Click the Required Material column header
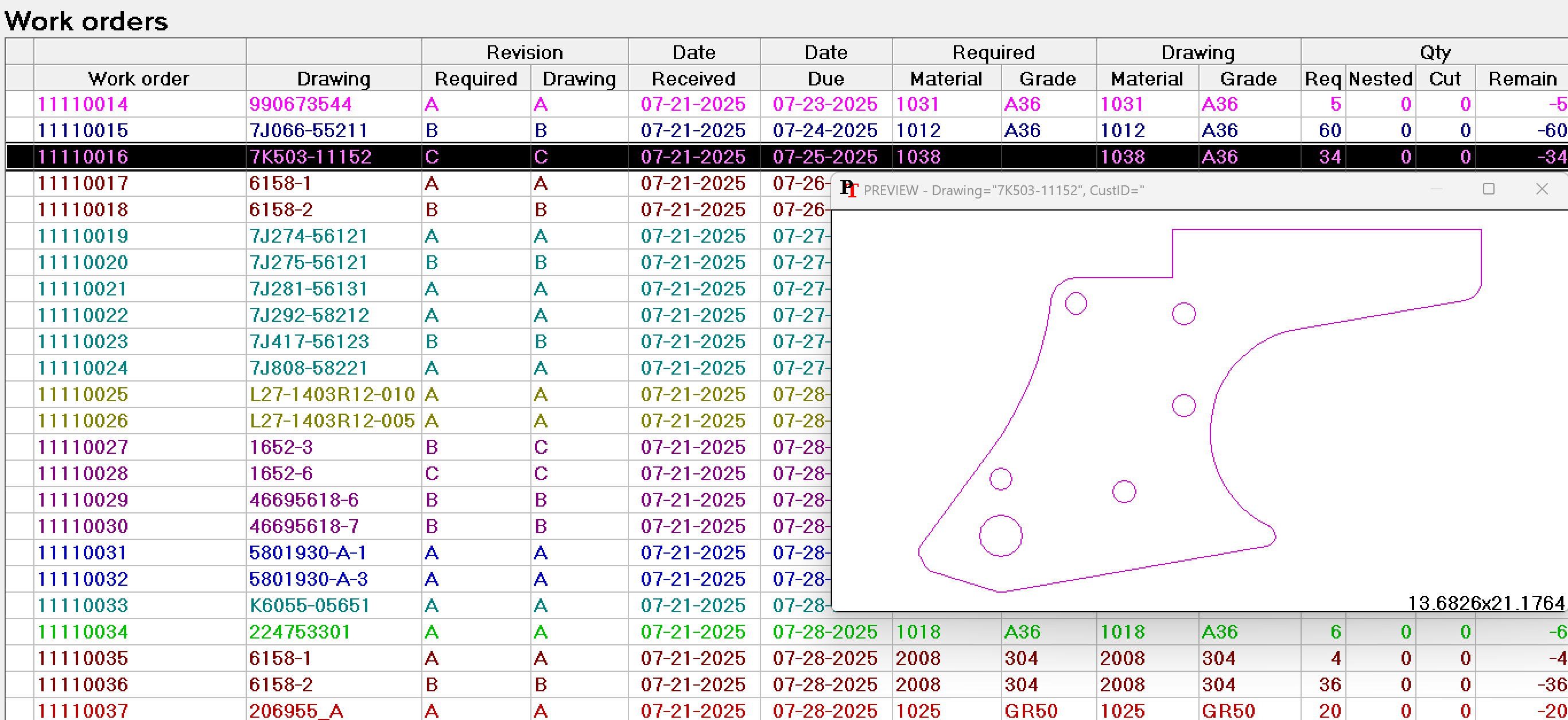Image resolution: width=1568 pixels, height=720 pixels. [x=946, y=79]
